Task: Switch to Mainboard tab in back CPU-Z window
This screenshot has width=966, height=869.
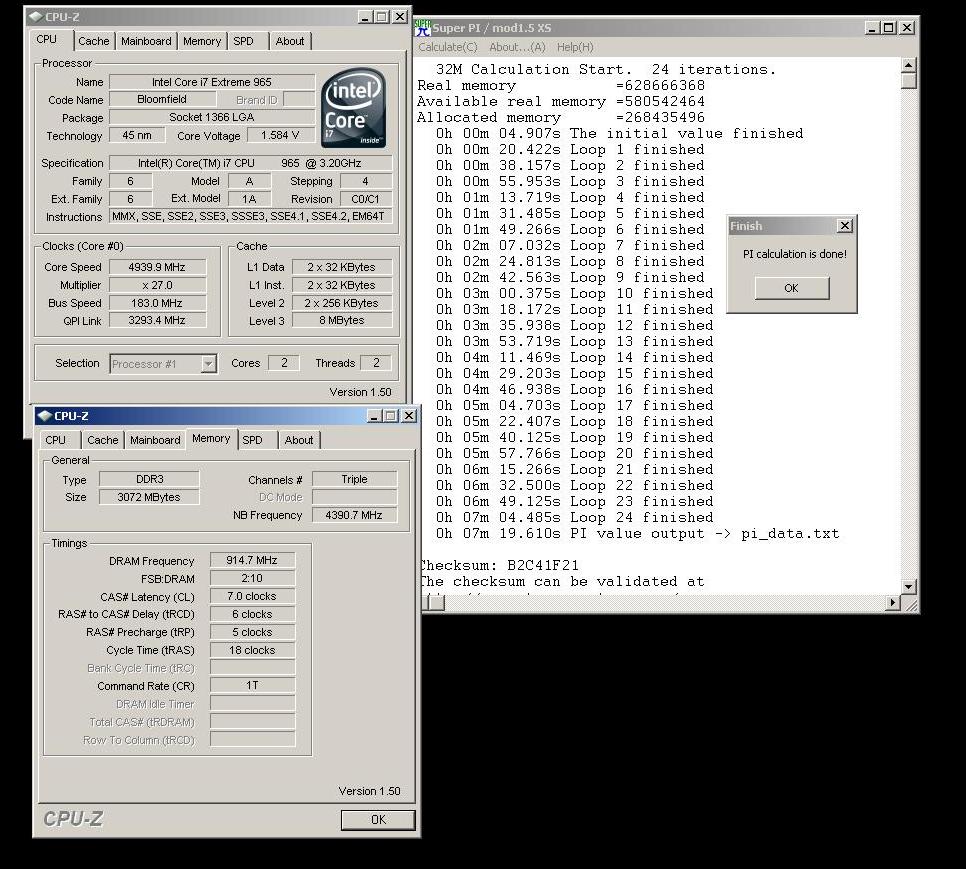Action: pyautogui.click(x=146, y=41)
